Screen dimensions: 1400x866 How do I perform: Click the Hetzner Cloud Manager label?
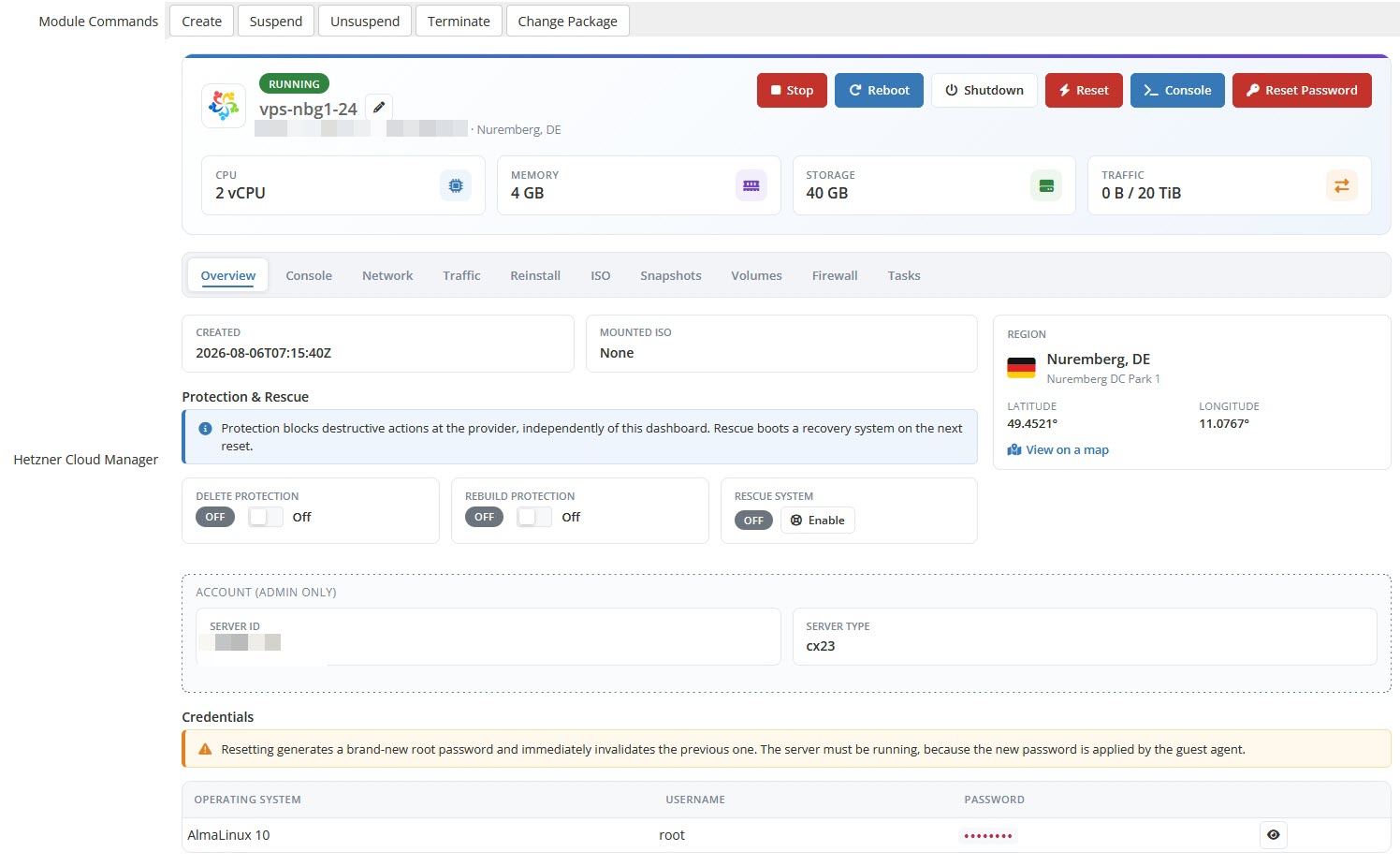tap(86, 460)
